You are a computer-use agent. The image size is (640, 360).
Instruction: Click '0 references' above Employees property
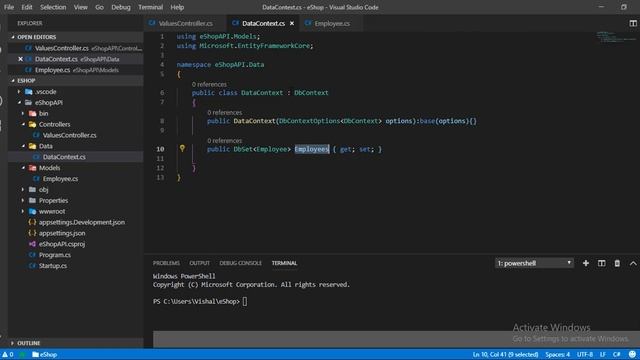point(224,140)
